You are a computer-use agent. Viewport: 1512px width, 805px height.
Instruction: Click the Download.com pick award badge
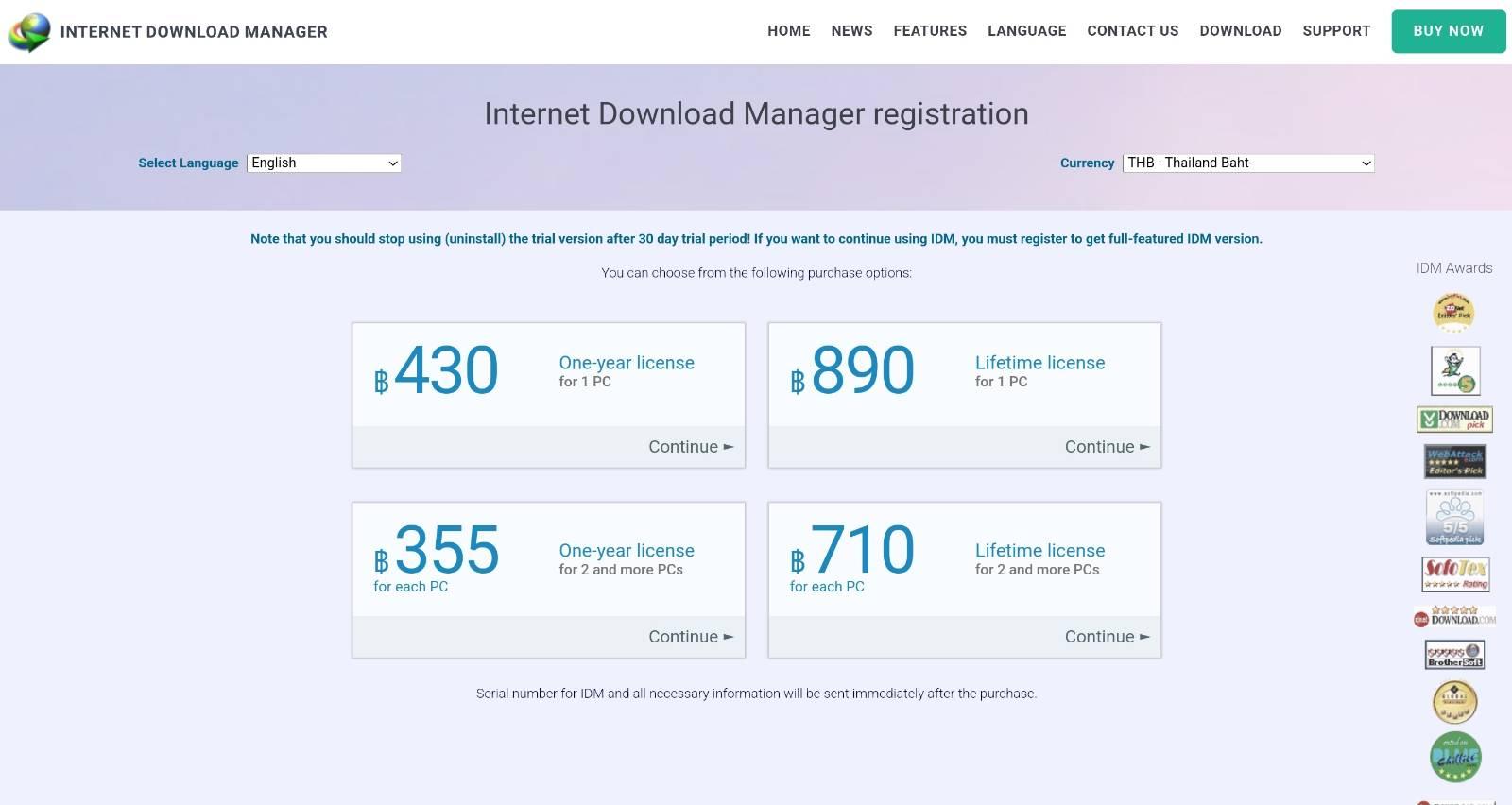tap(1454, 419)
